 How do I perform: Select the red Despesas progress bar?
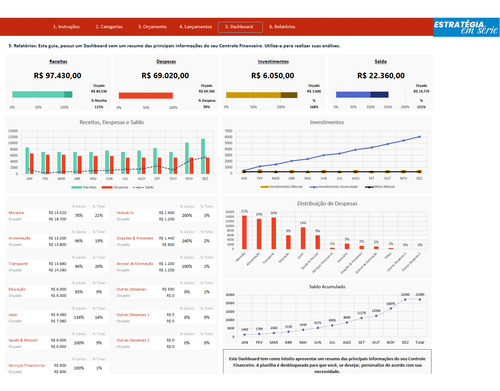[146, 96]
